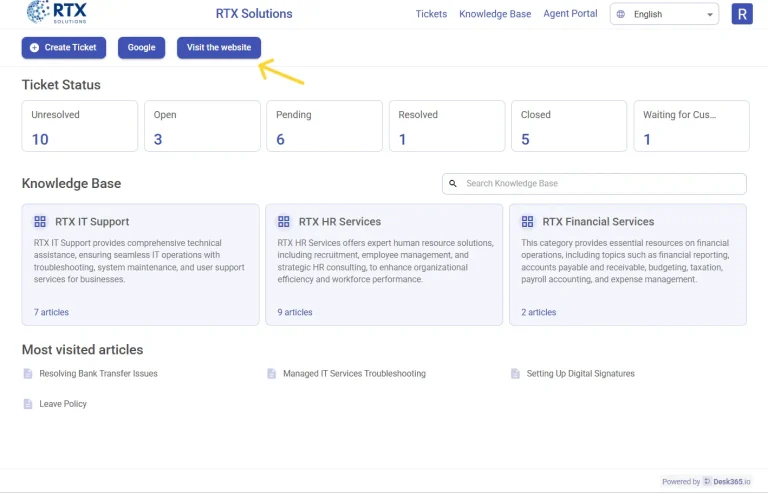This screenshot has height=493, width=768.
Task: Click the RTX IT Support description text
Action: 139,261
